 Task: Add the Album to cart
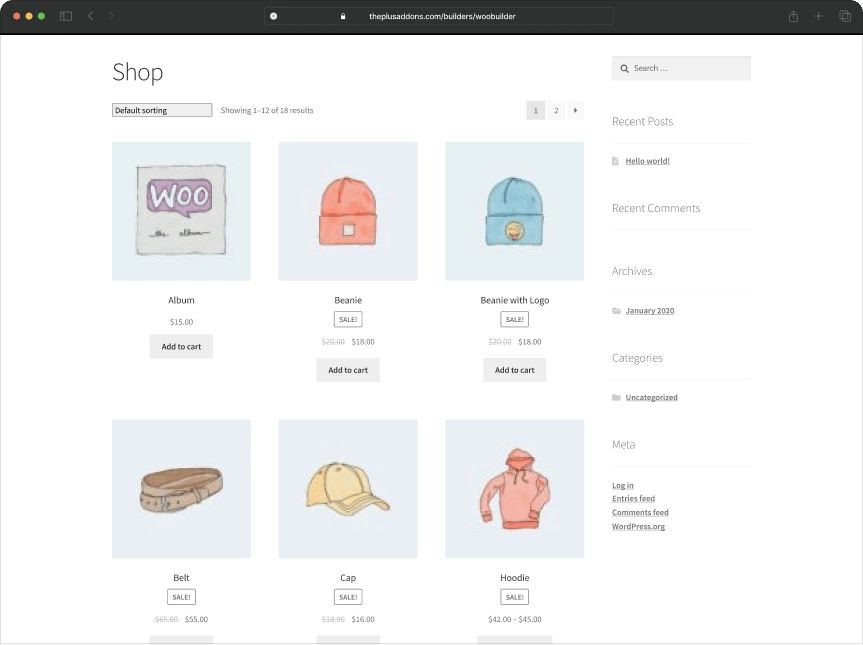(181, 346)
